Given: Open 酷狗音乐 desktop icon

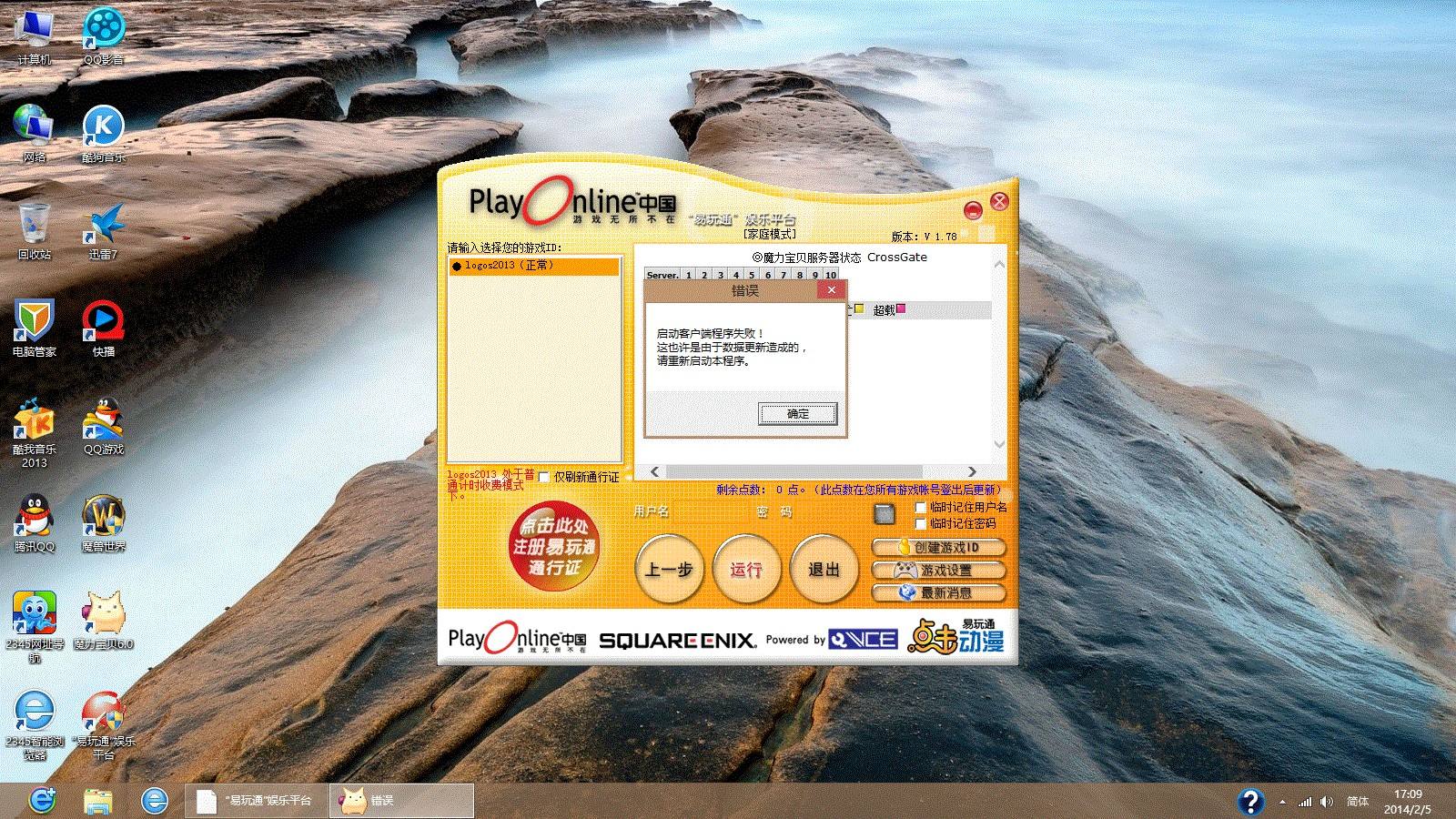Looking at the screenshot, I should (104, 135).
